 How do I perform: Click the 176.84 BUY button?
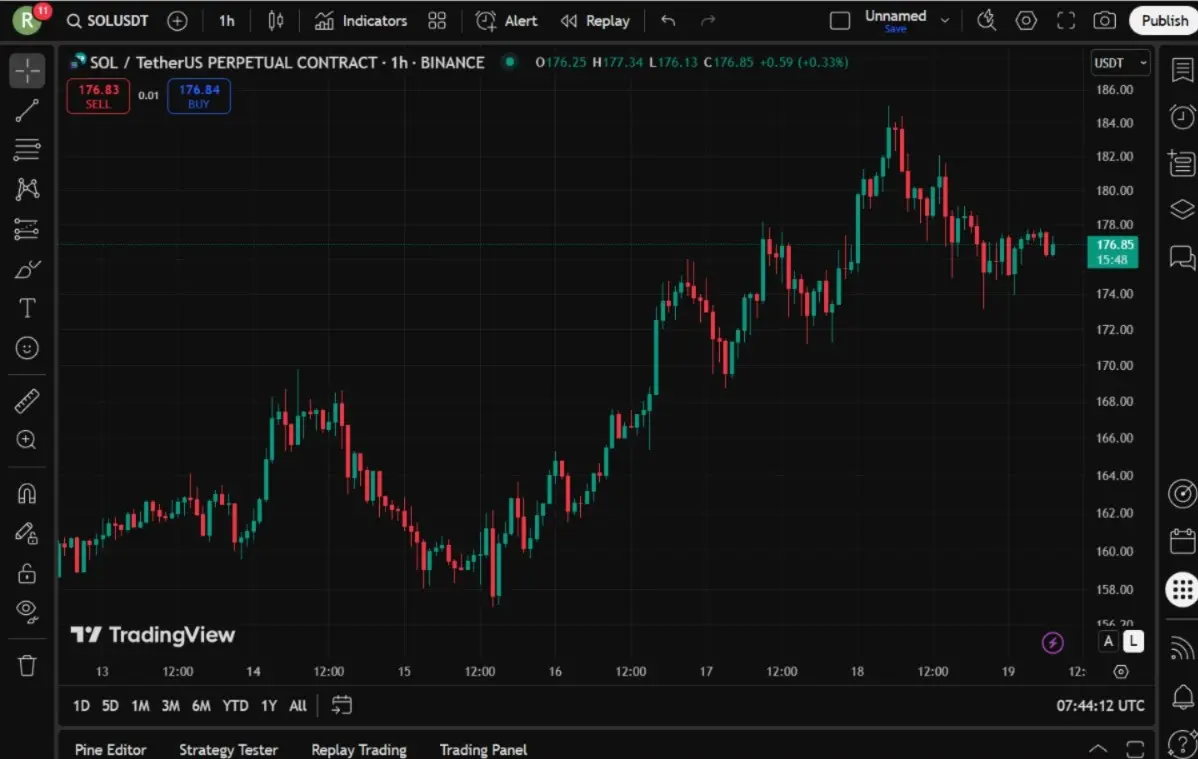(199, 96)
